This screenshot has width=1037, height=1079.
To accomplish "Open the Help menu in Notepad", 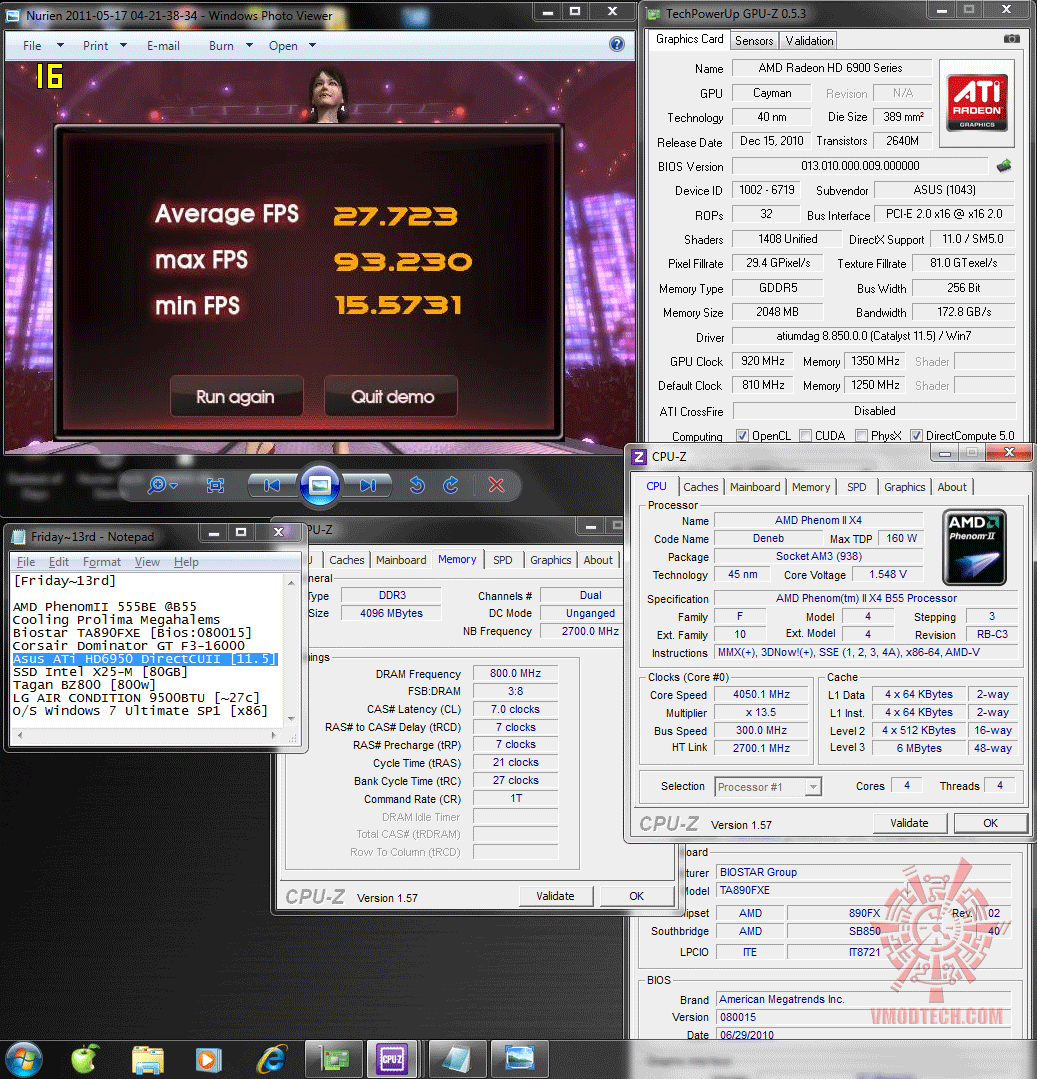I will [x=186, y=562].
